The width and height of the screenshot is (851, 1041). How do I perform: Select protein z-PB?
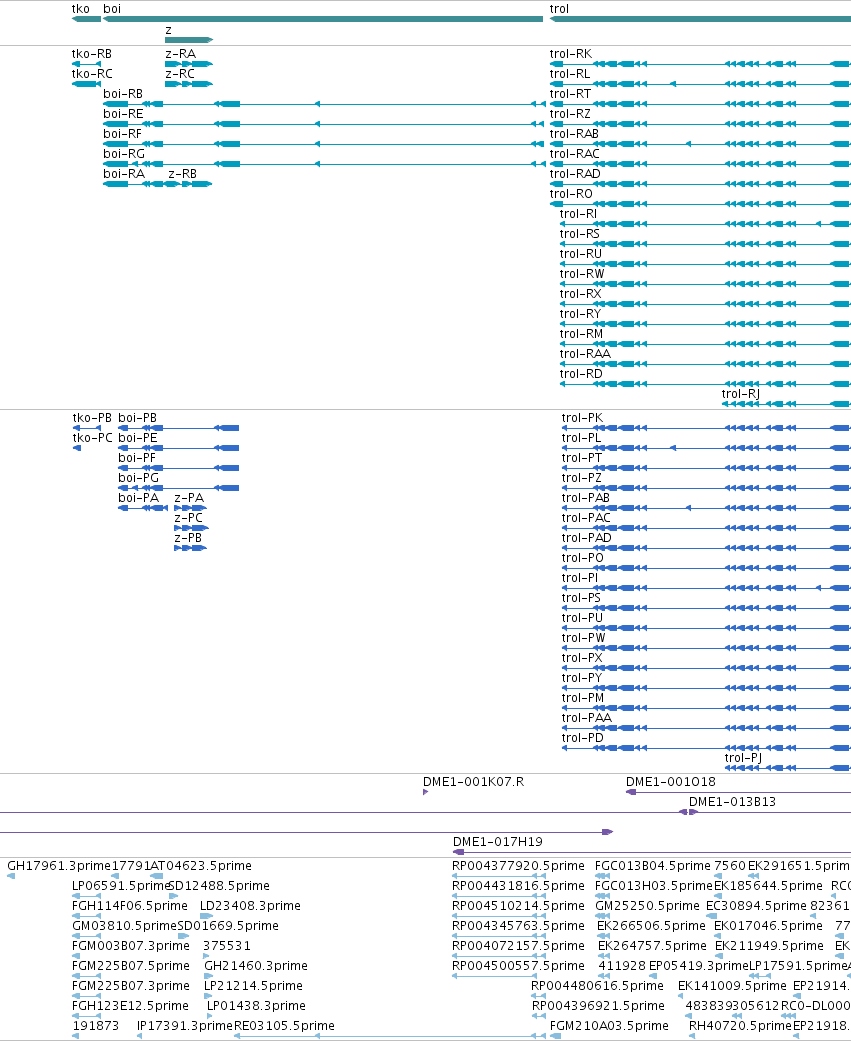click(x=188, y=538)
